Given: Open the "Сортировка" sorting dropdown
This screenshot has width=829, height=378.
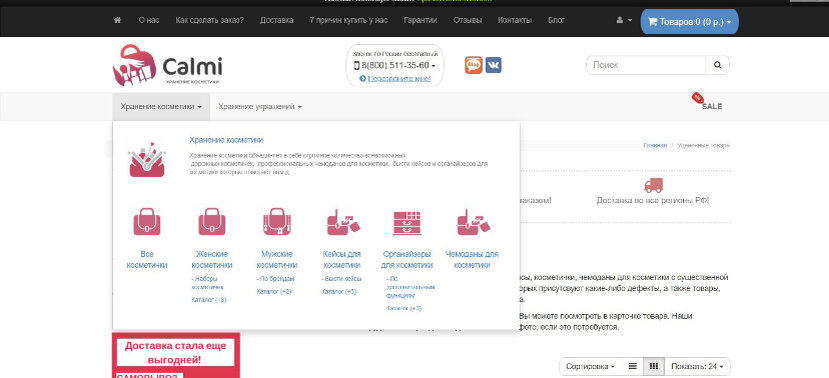Looking at the screenshot, I should pos(590,366).
